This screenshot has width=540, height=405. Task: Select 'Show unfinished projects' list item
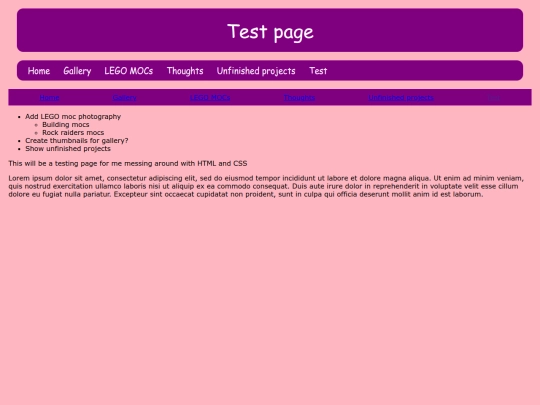click(68, 148)
